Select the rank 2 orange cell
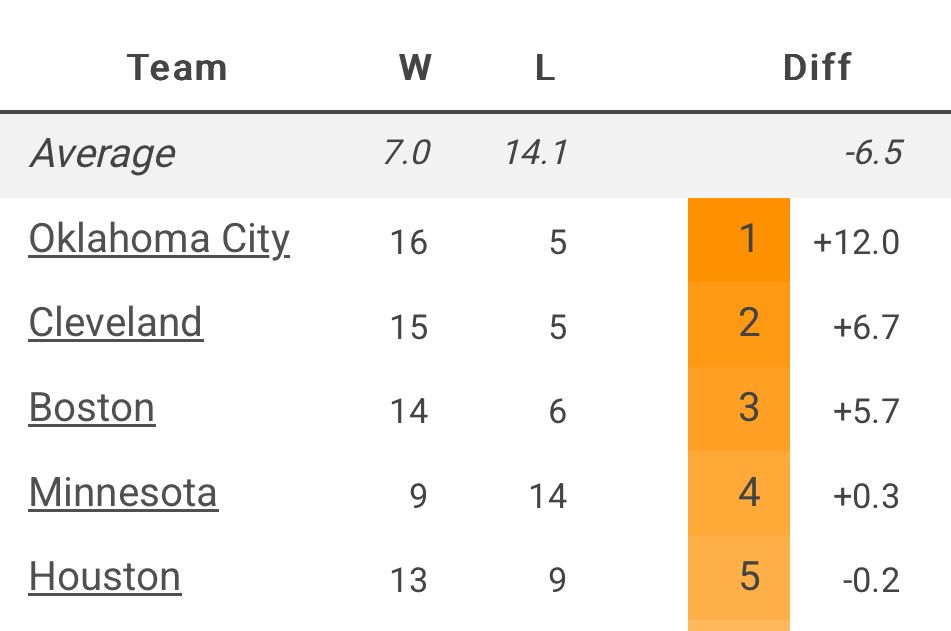The image size is (951, 631). 739,324
